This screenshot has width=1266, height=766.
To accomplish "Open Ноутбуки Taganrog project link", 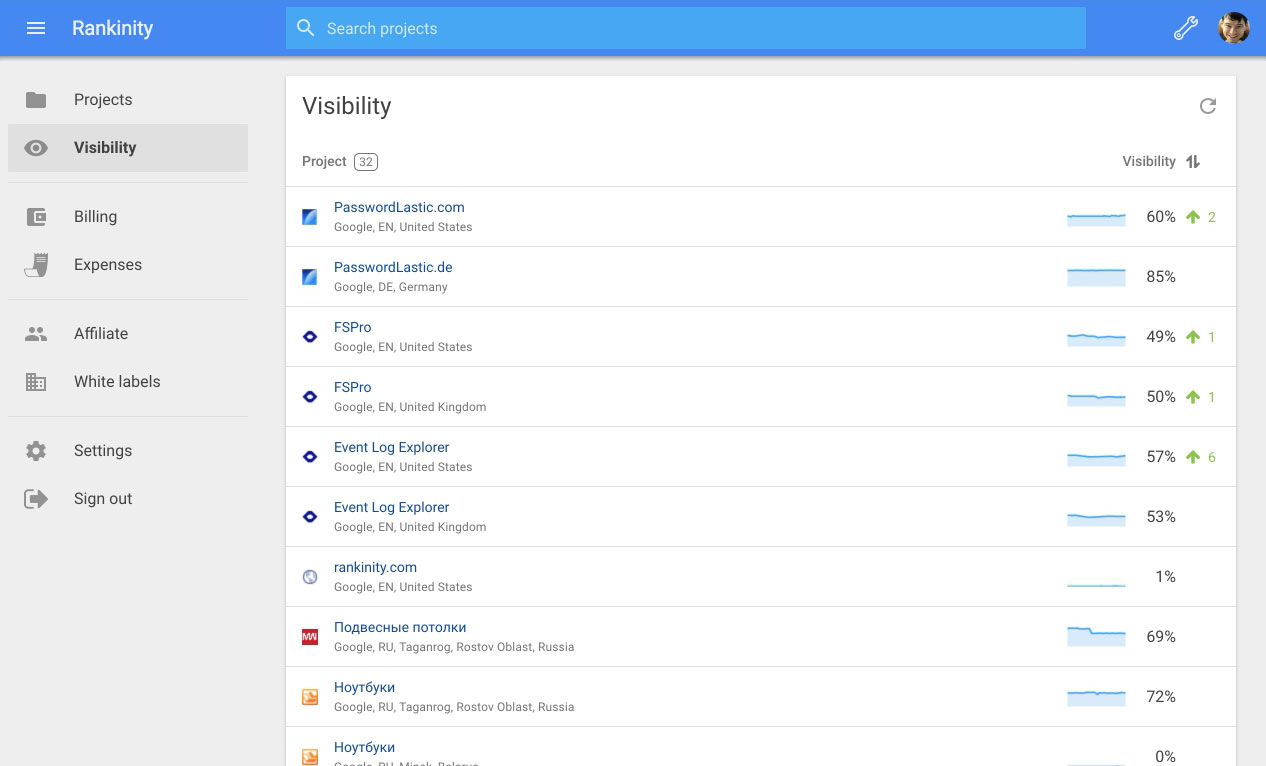I will [x=364, y=687].
